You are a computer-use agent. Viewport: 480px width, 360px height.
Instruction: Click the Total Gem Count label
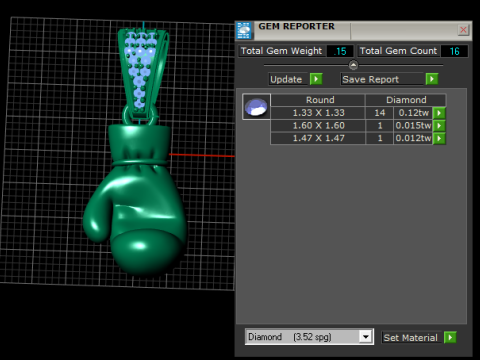[398, 51]
